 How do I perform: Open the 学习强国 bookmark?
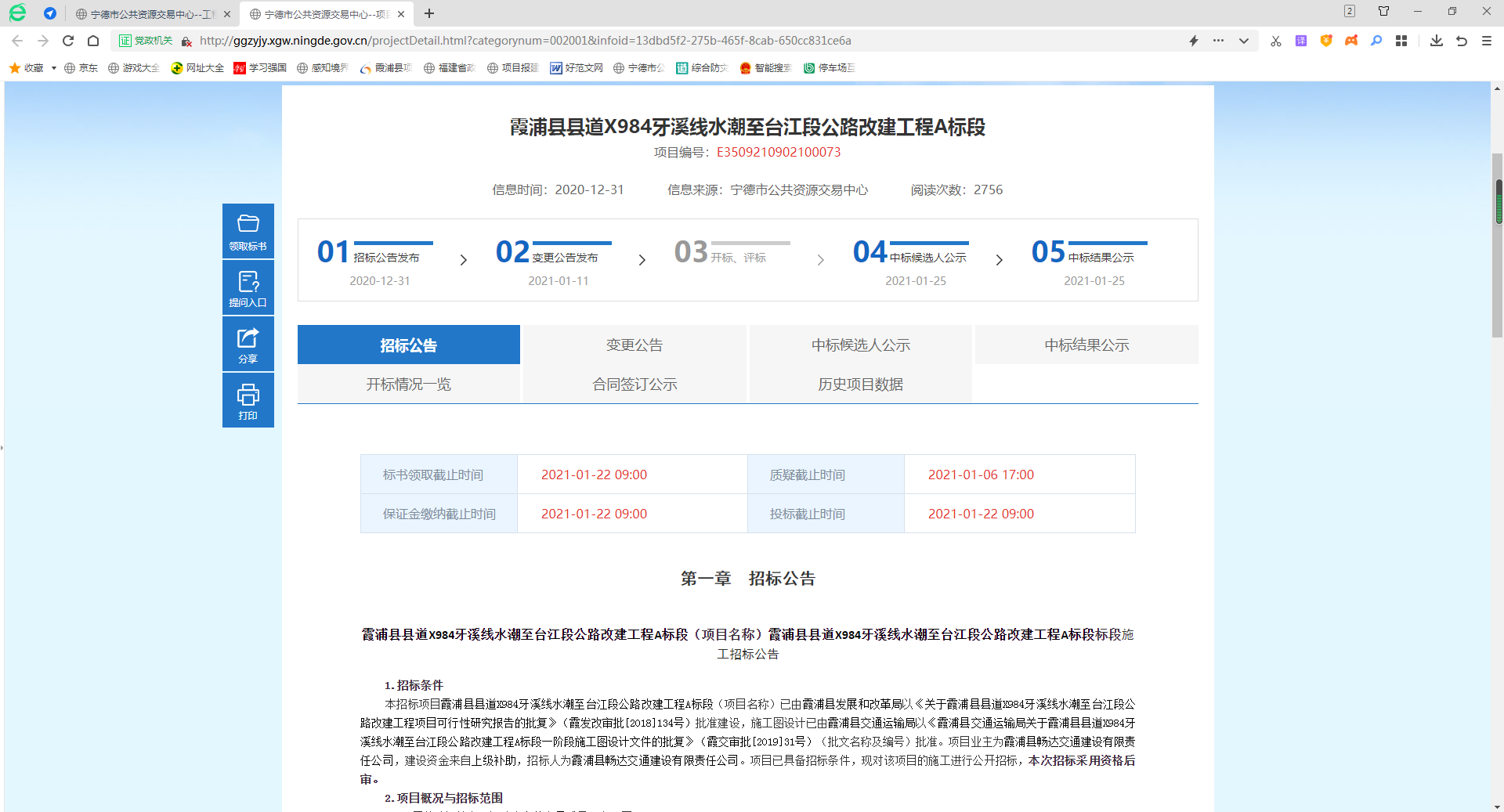click(x=260, y=68)
